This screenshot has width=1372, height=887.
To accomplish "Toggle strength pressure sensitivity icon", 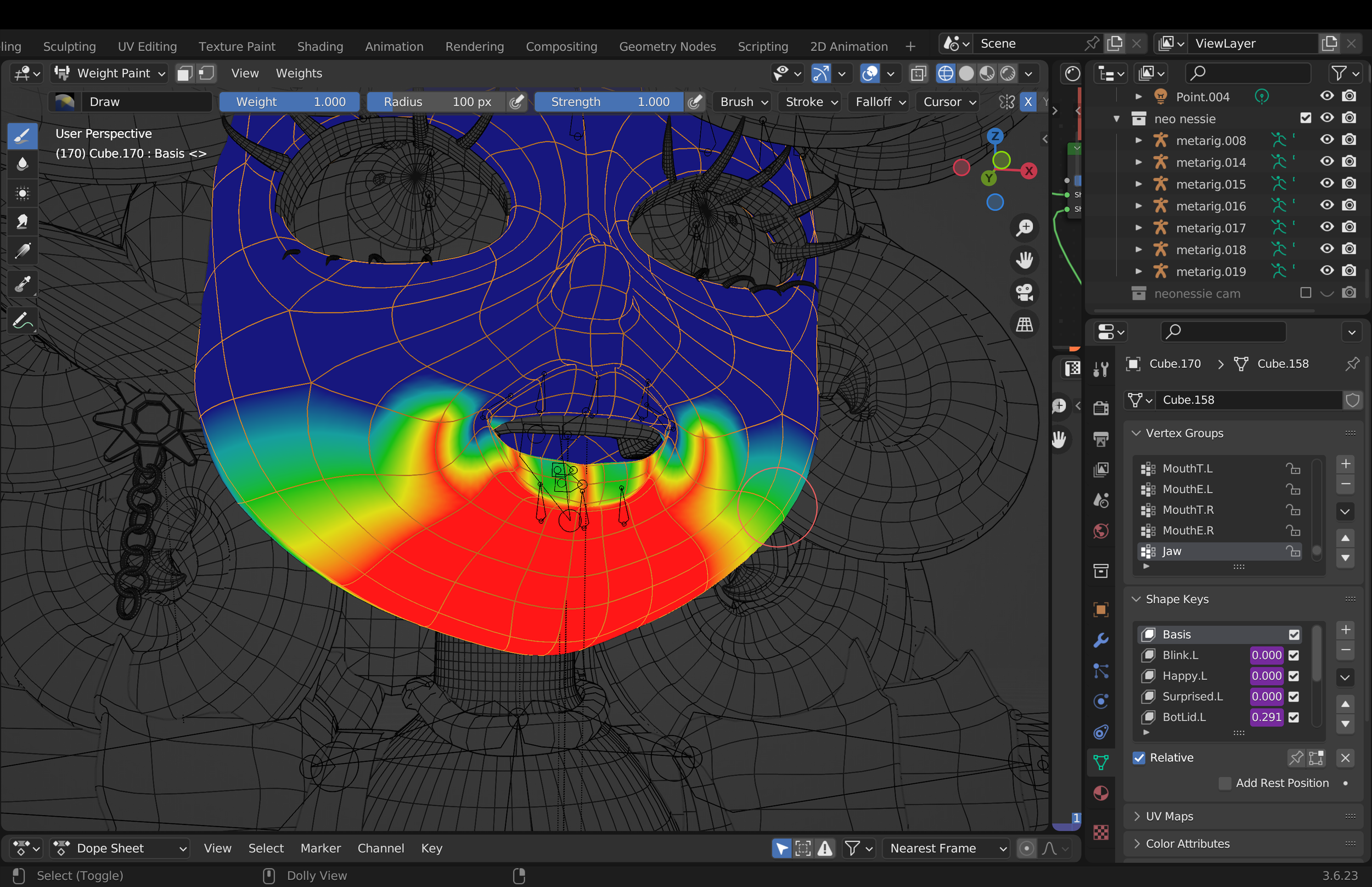I will tap(695, 102).
